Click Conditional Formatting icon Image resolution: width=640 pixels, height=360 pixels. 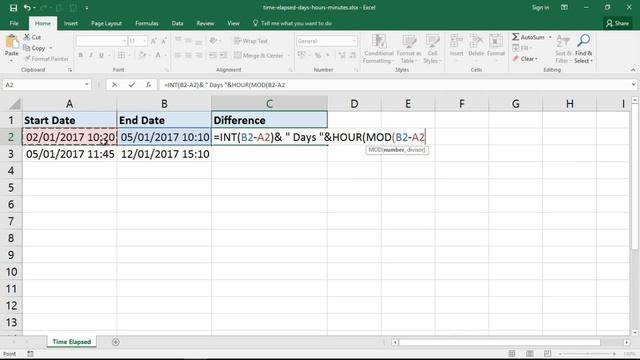379,41
